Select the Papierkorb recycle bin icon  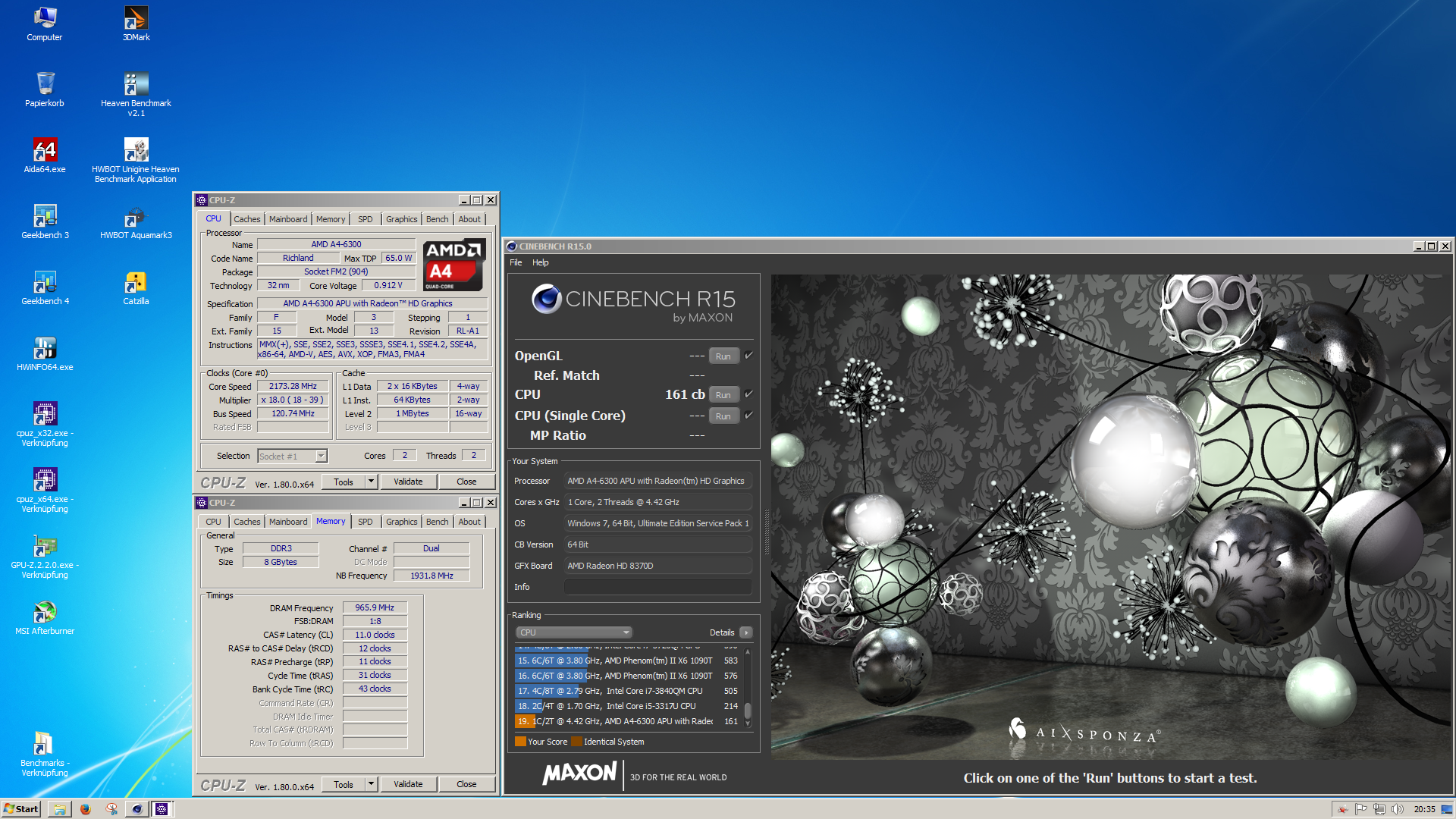point(45,89)
